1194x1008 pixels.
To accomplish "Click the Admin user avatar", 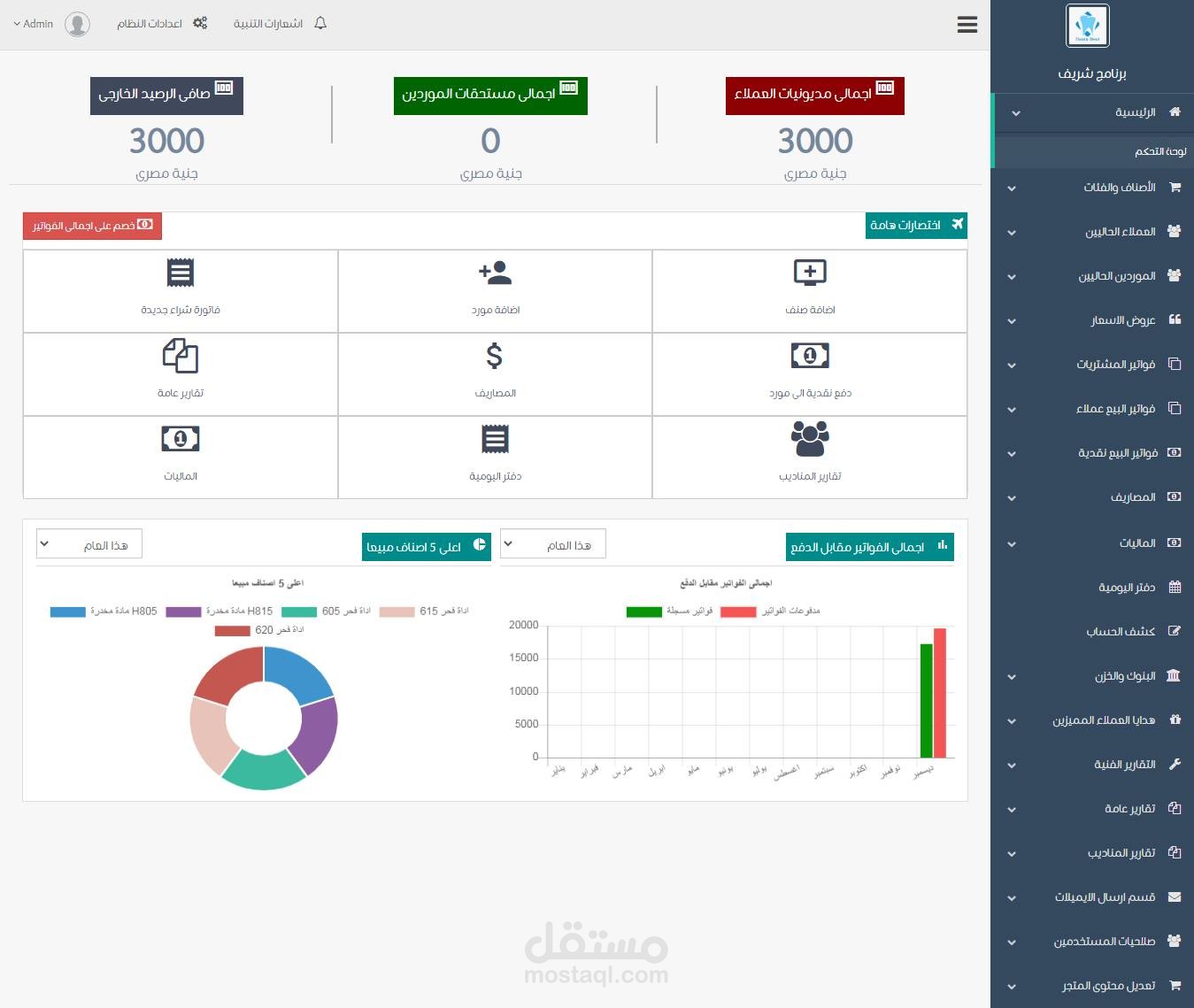I will tap(77, 24).
